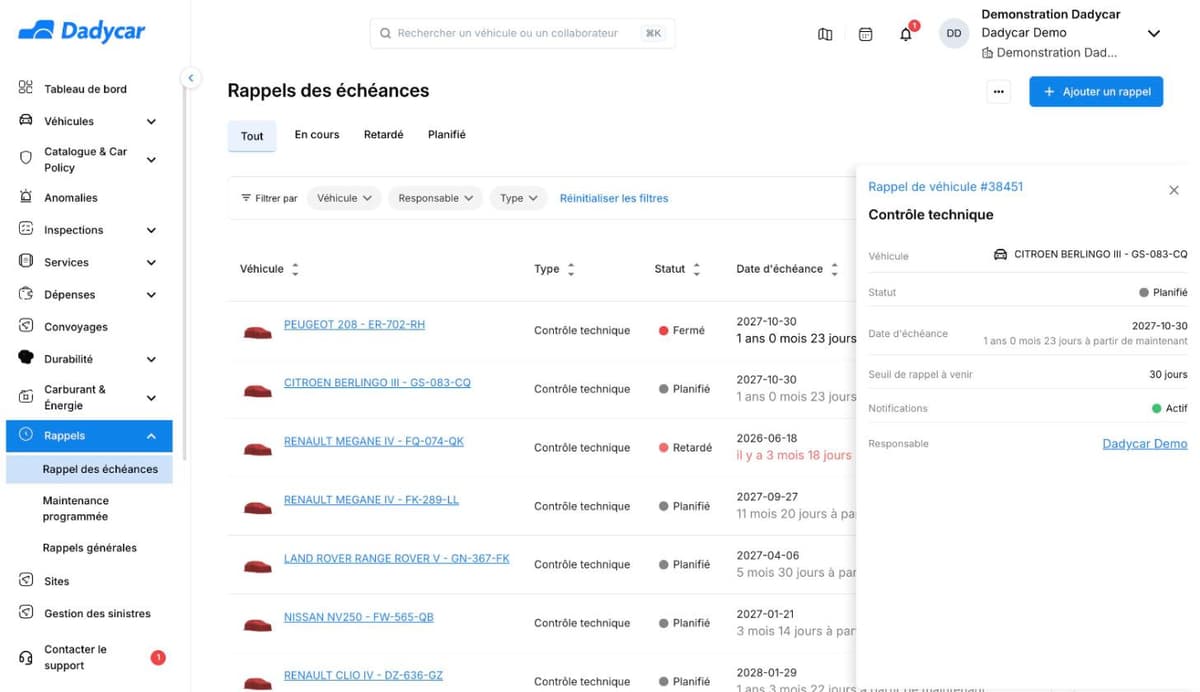Click the Services icon in sidebar
1200x692 pixels.
pos(26,261)
